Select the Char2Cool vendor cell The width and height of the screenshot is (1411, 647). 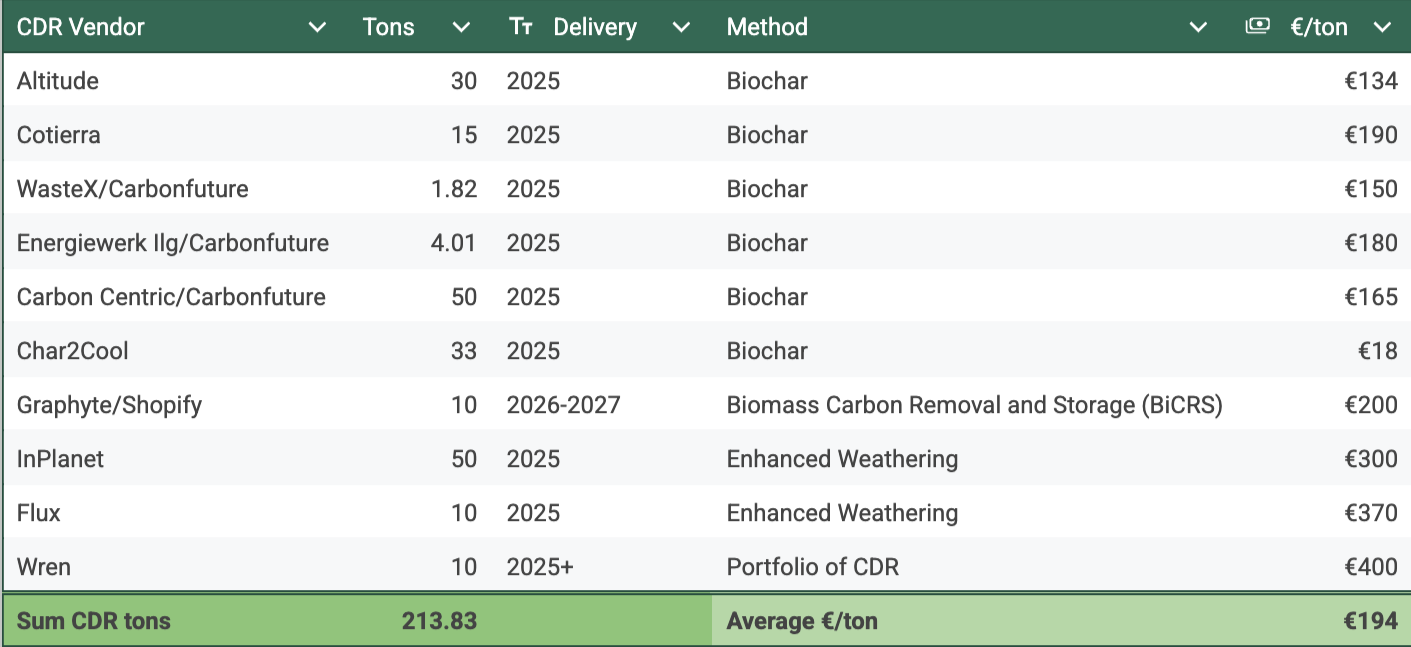(73, 351)
